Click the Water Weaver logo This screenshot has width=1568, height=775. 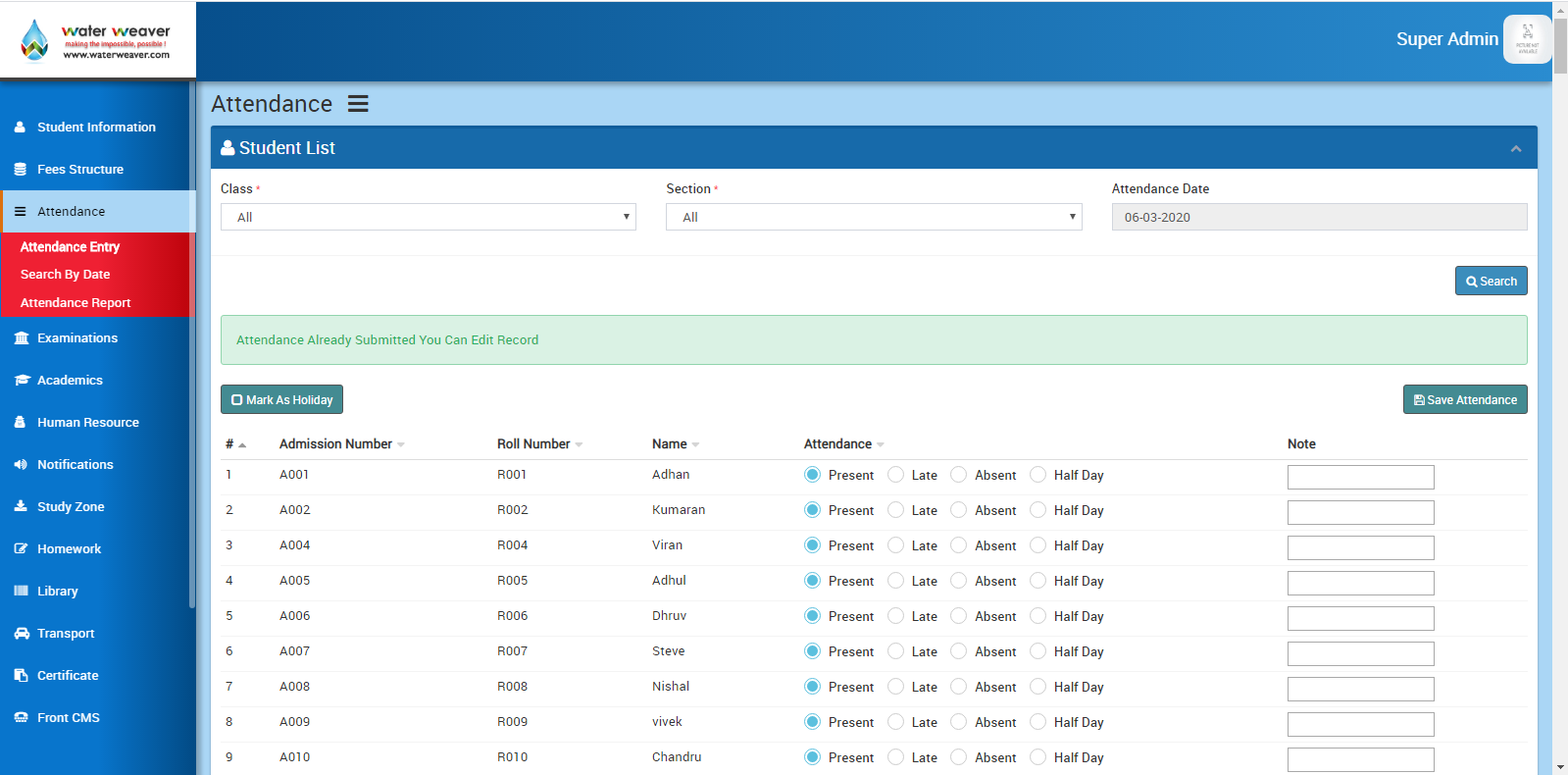click(x=96, y=40)
